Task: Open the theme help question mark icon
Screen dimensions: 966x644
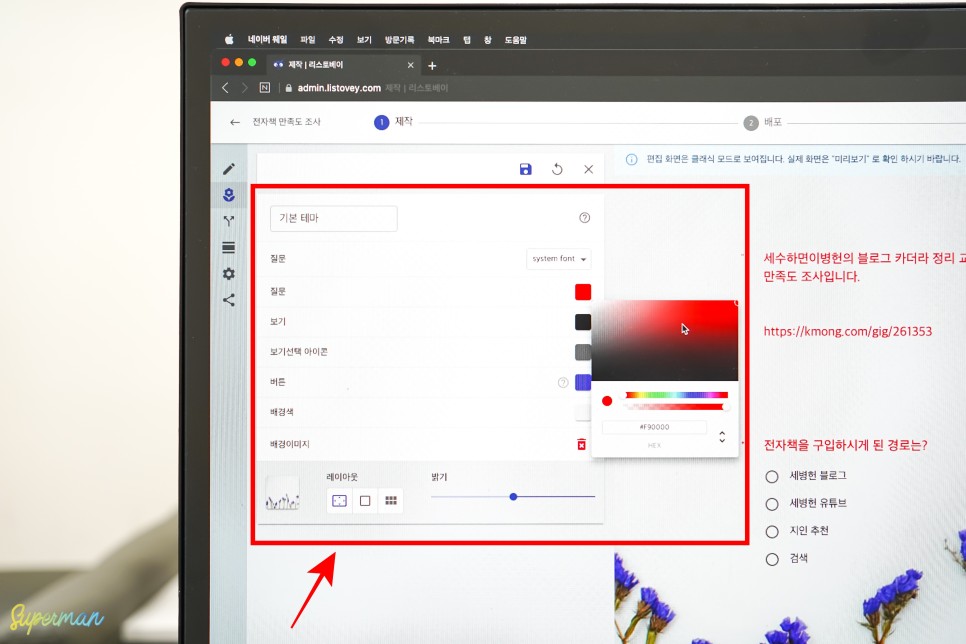Action: click(585, 218)
